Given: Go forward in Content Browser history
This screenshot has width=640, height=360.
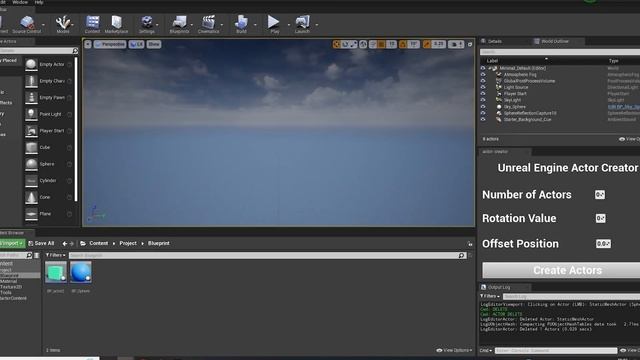Looking at the screenshot, I should pyautogui.click(x=72, y=244).
